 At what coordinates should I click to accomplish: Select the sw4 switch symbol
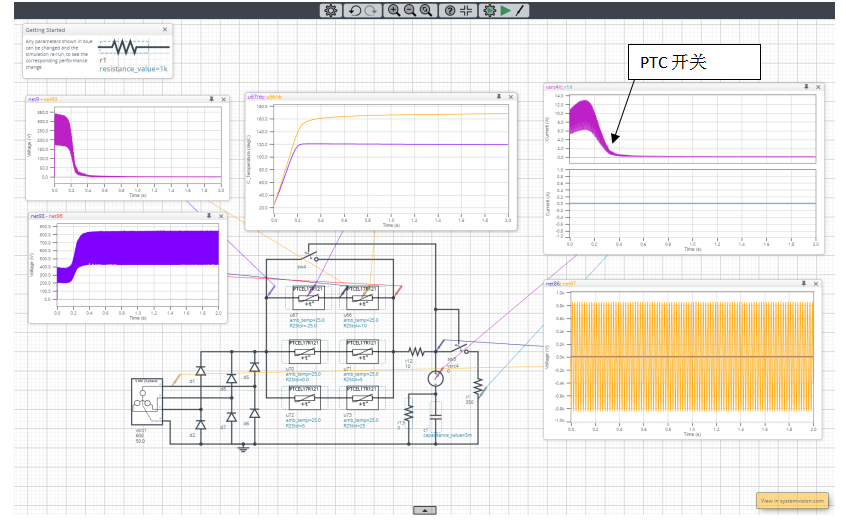tap(311, 256)
